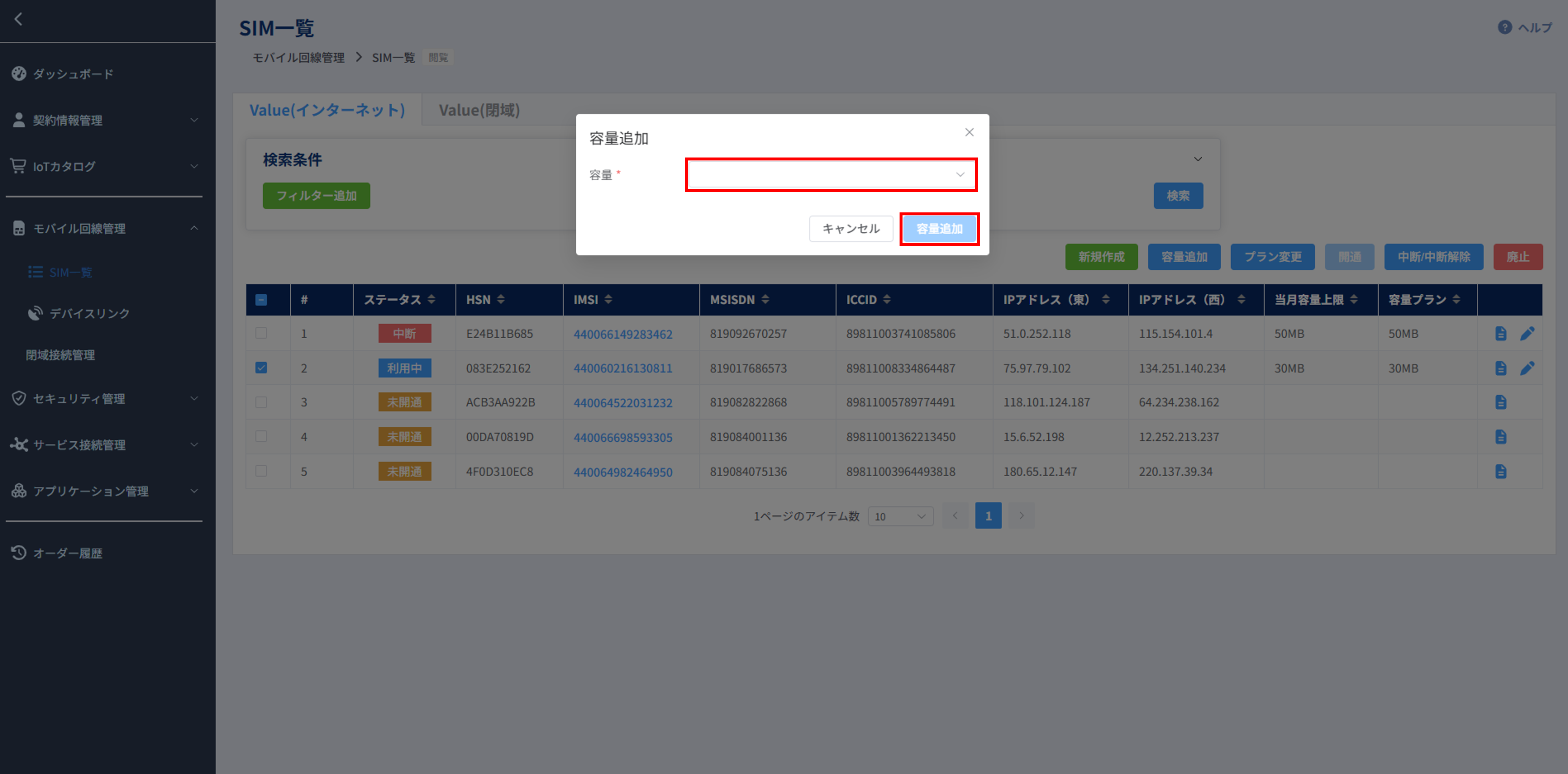Screen dimensions: 1568x774
Task: Click the Dashboard palette icon
Action: pyautogui.click(x=19, y=73)
